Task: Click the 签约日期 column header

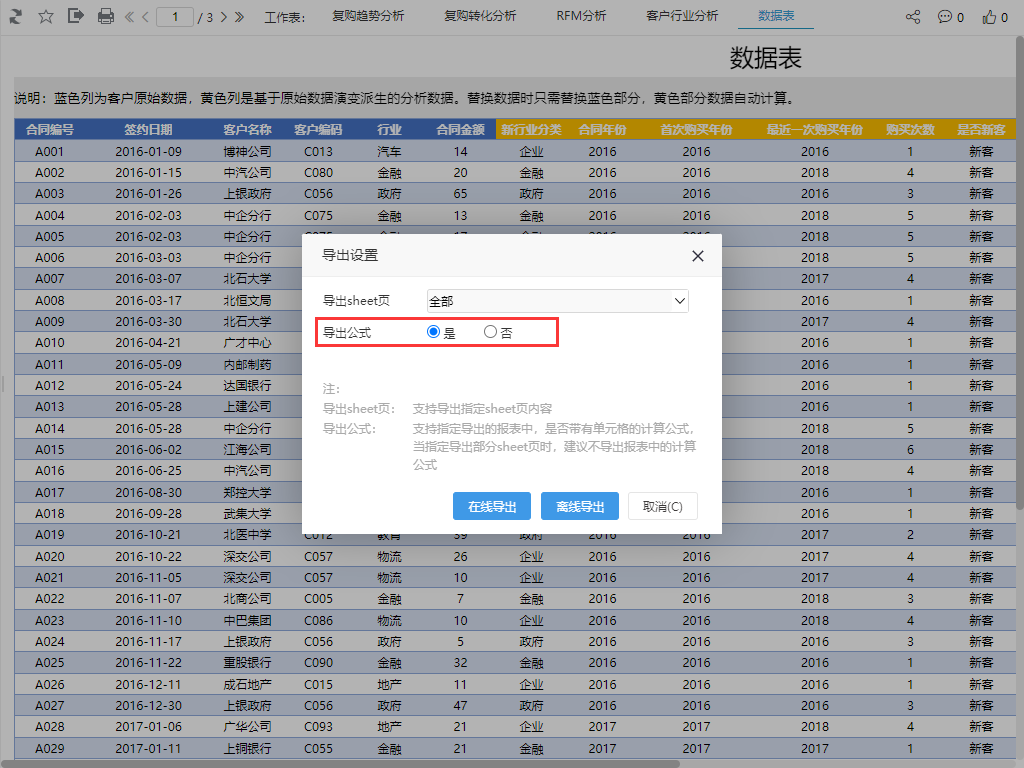Action: coord(148,129)
